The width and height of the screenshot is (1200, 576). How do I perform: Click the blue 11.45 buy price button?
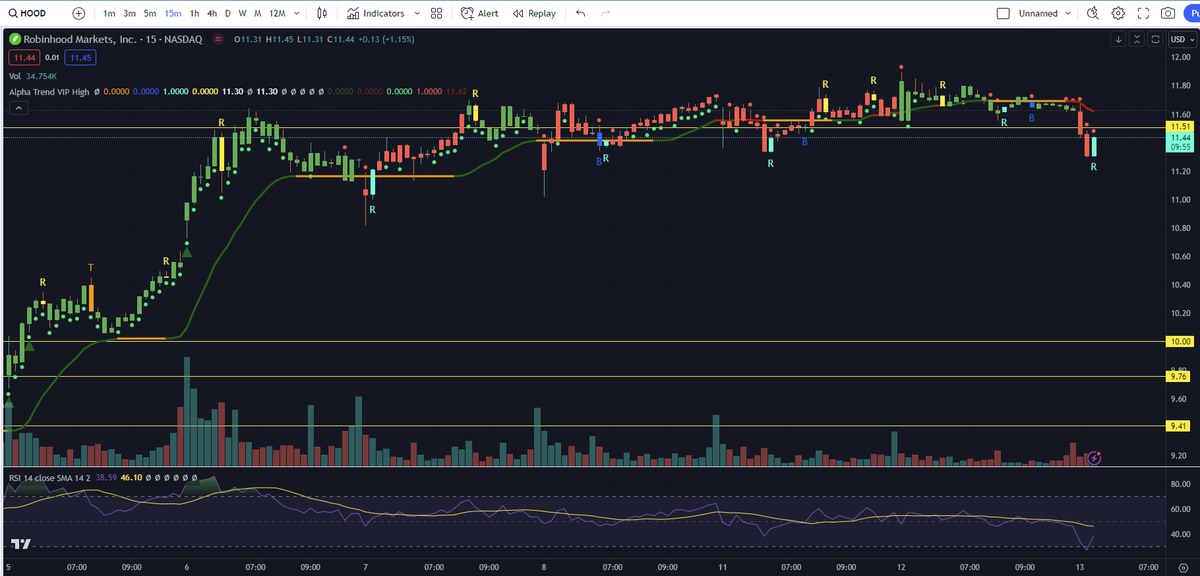pyautogui.click(x=81, y=58)
